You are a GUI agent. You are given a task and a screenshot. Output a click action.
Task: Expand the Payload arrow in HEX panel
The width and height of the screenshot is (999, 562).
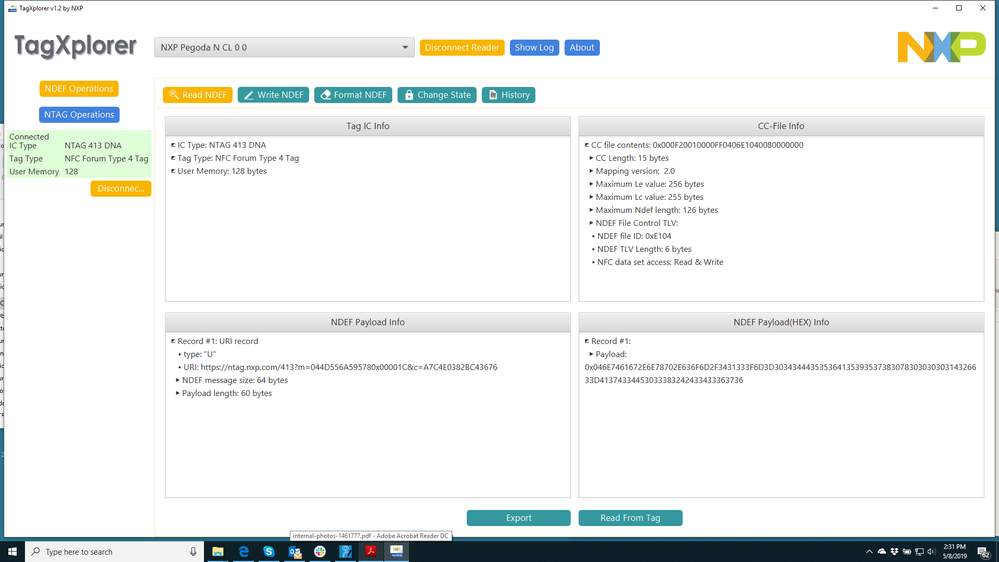[x=591, y=354]
